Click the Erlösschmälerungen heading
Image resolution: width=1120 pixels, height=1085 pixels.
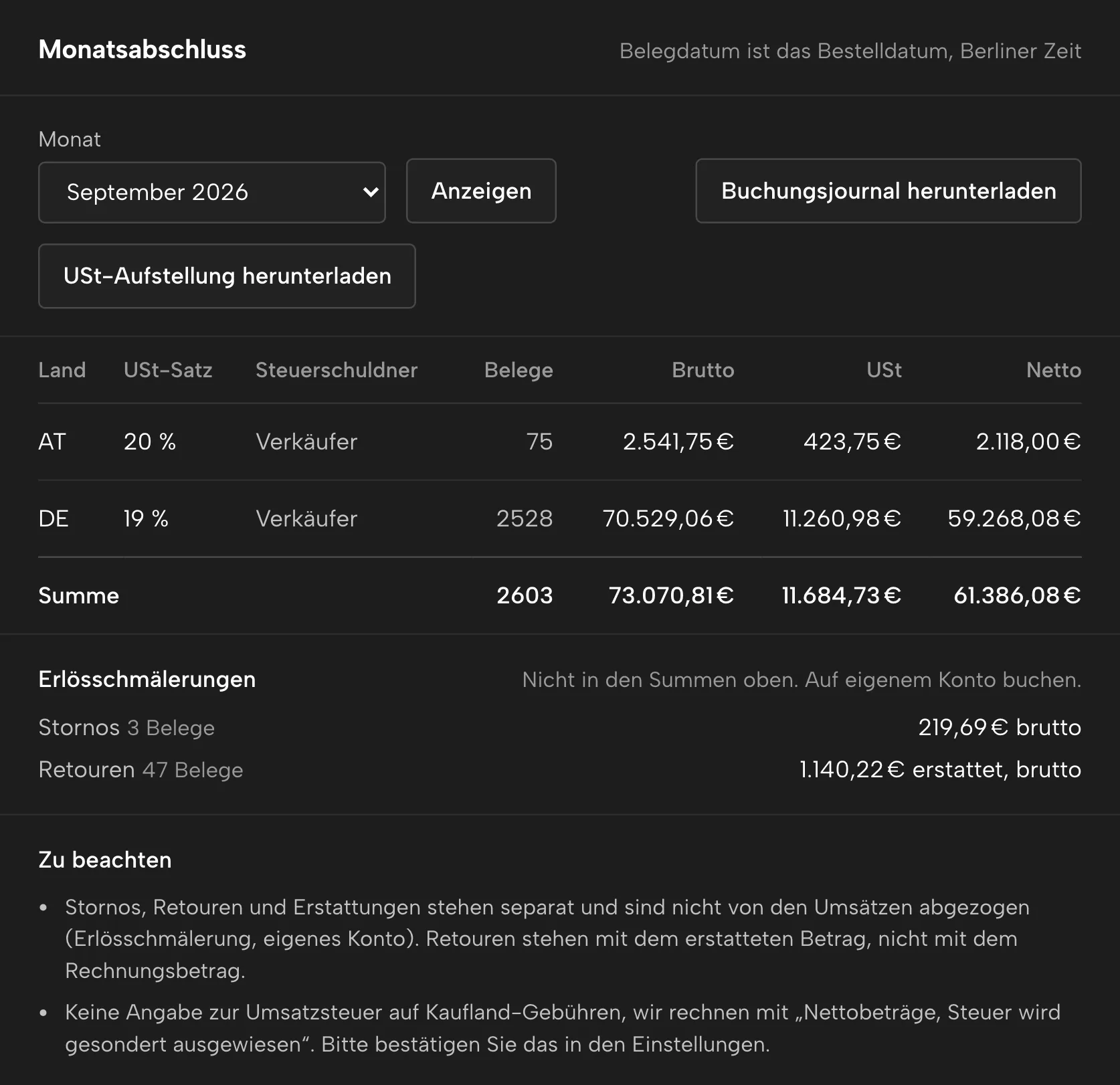point(147,679)
